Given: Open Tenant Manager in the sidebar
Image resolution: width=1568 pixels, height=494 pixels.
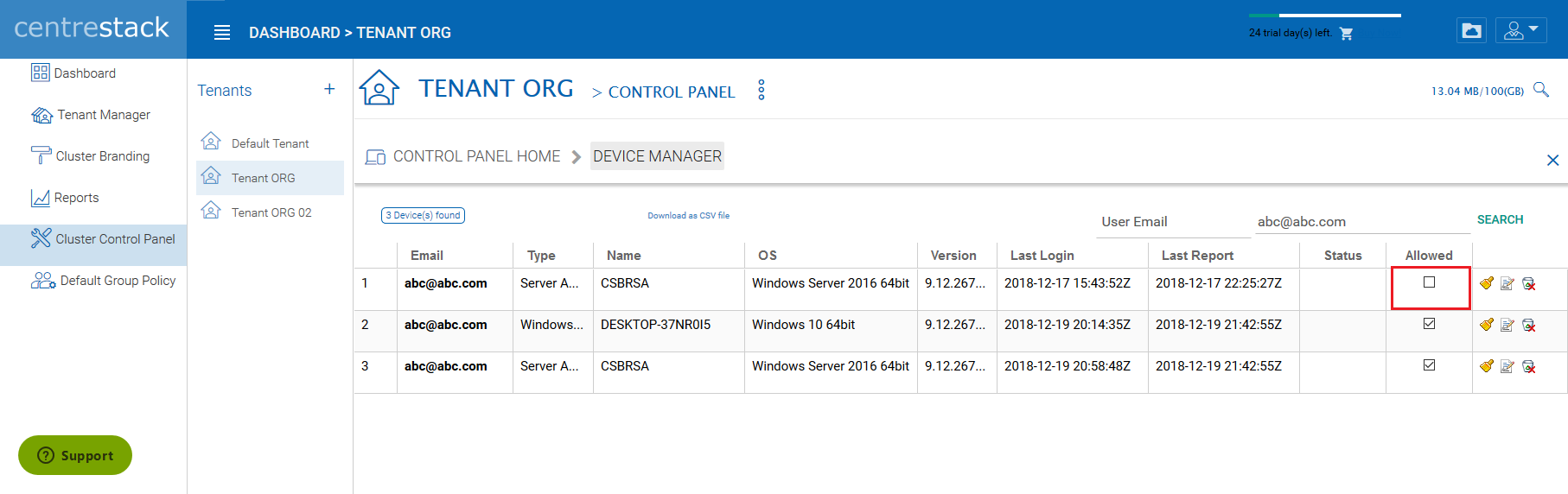Looking at the screenshot, I should click(93, 115).
